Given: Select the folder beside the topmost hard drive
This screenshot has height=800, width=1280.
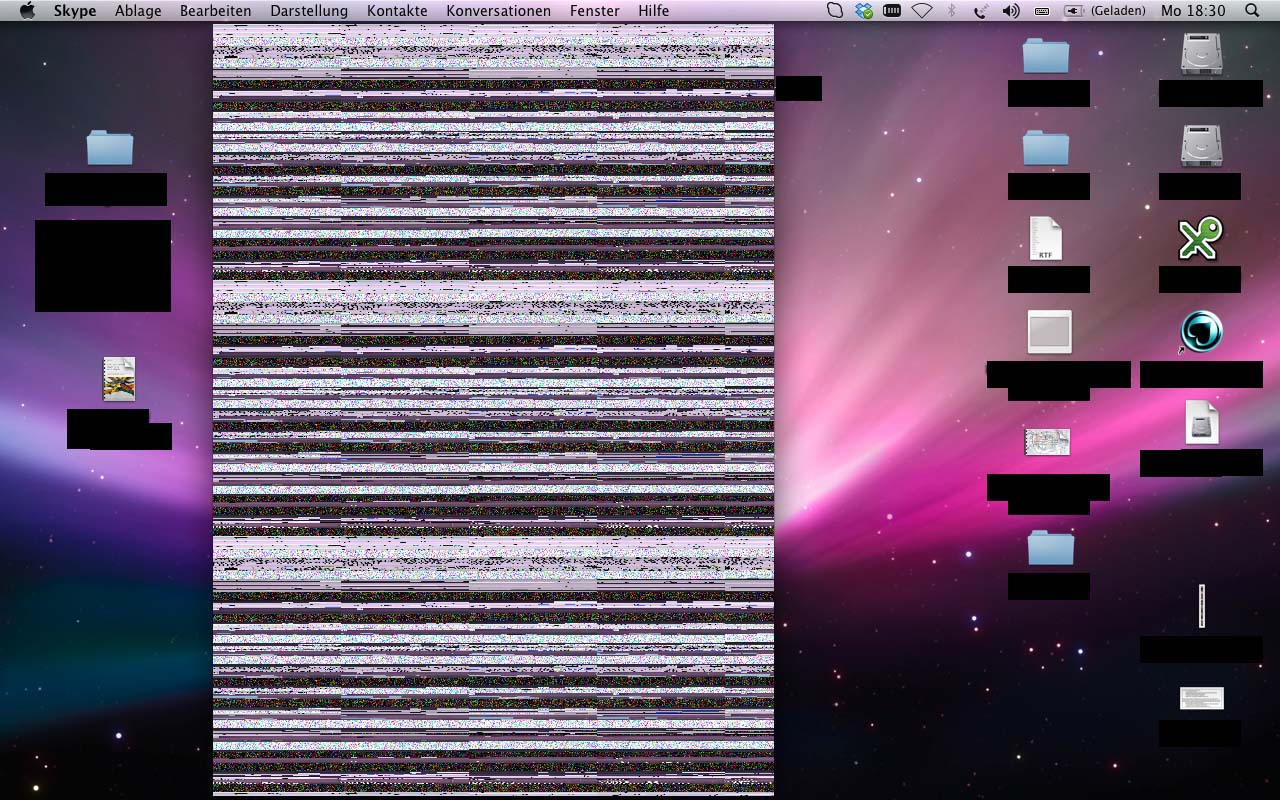Looking at the screenshot, I should click(x=1046, y=55).
